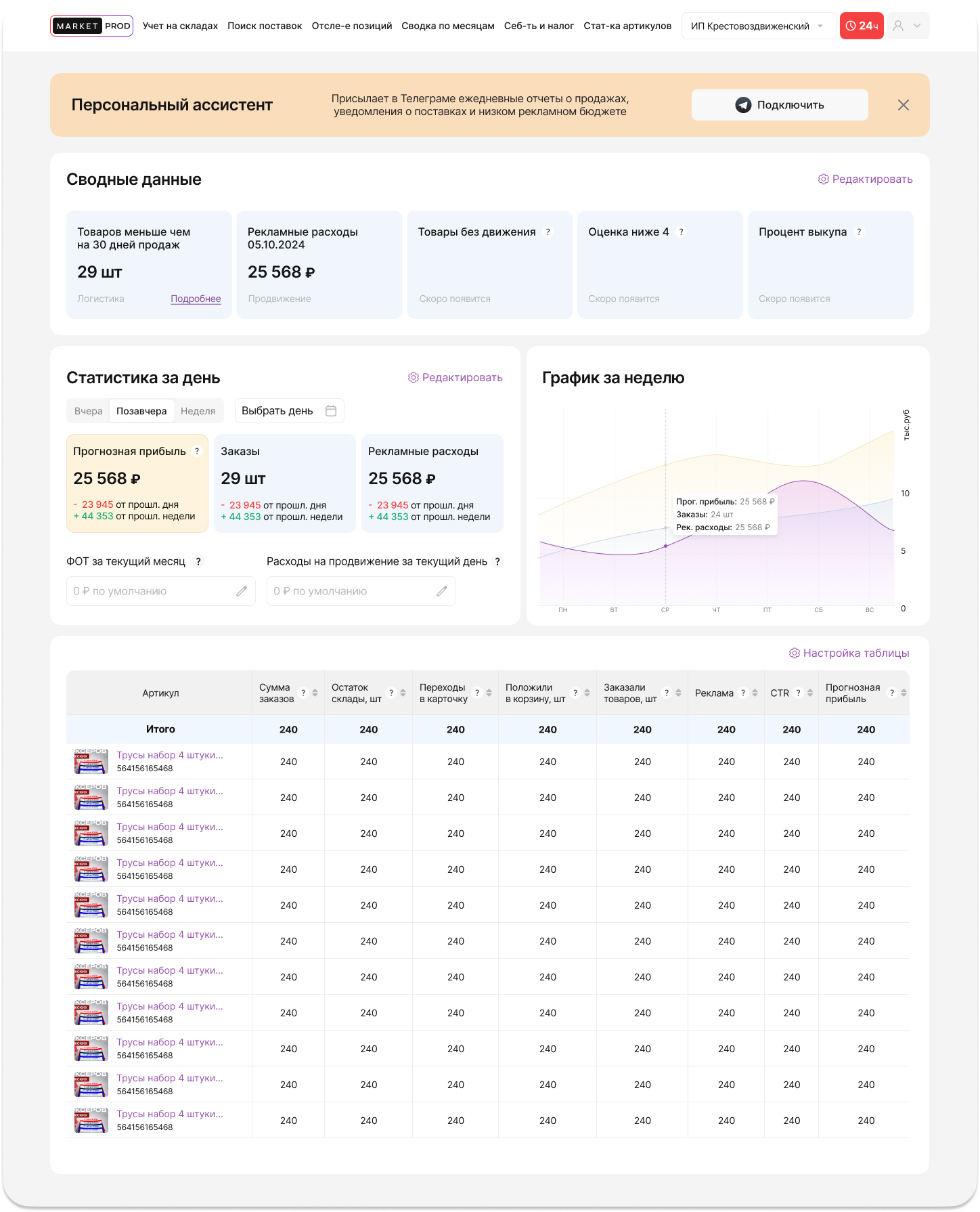Edit the Сводные данные section

pos(865,179)
